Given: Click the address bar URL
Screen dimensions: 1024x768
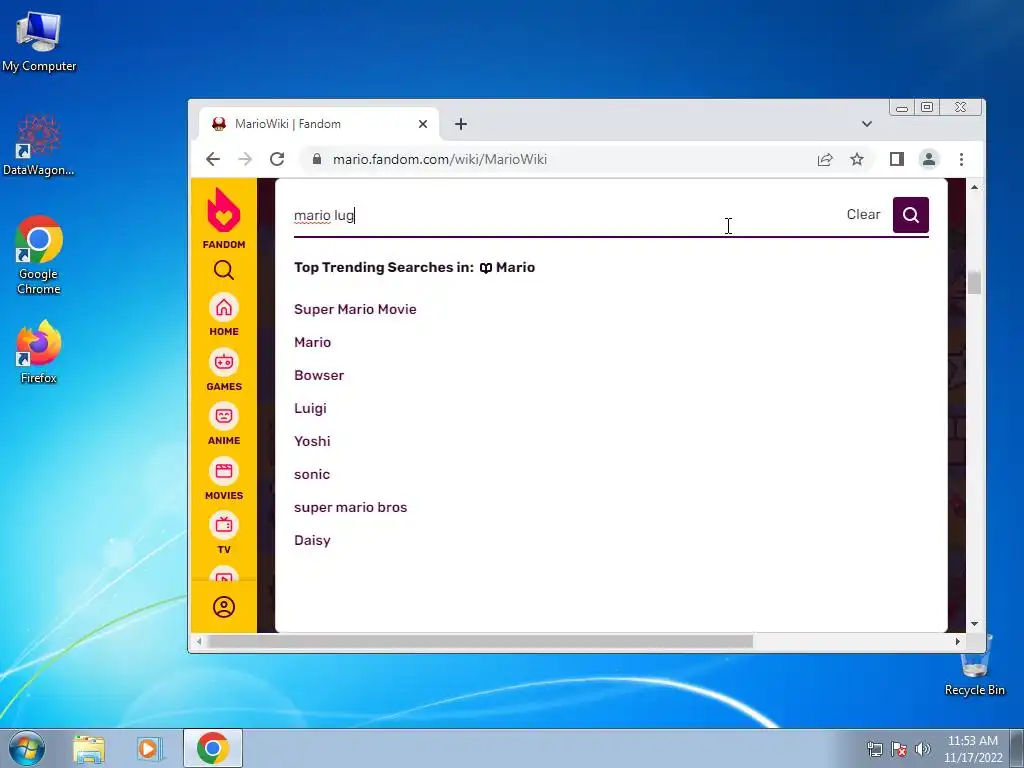Looking at the screenshot, I should [440, 159].
